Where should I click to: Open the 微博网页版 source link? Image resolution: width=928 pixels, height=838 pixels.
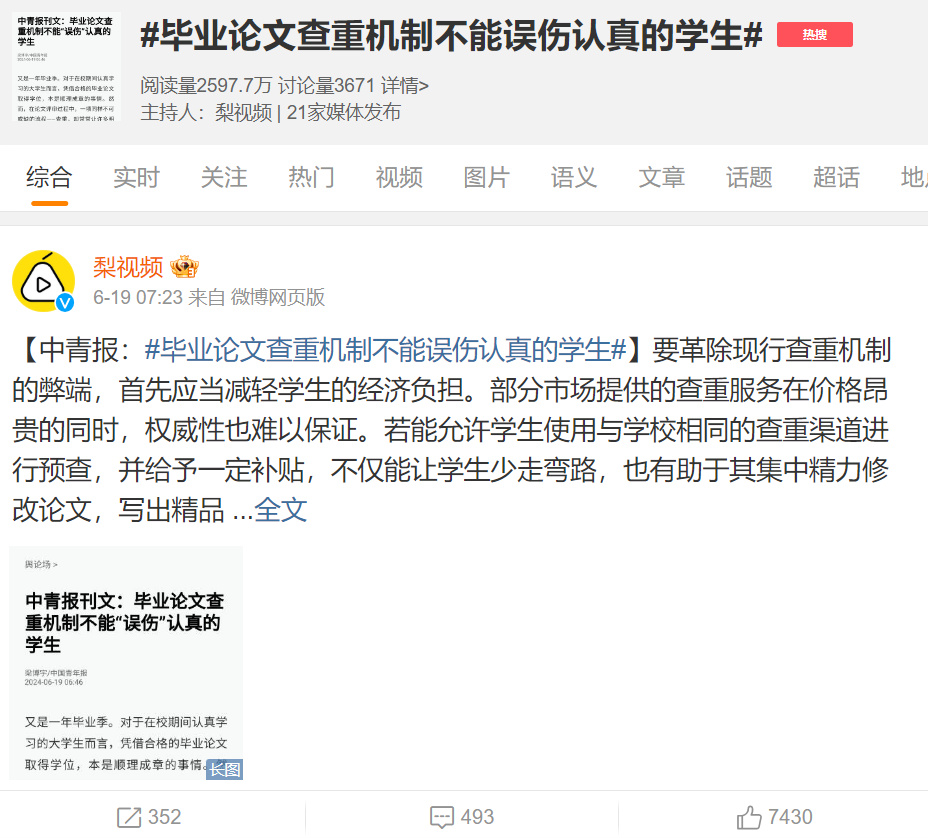click(278, 297)
